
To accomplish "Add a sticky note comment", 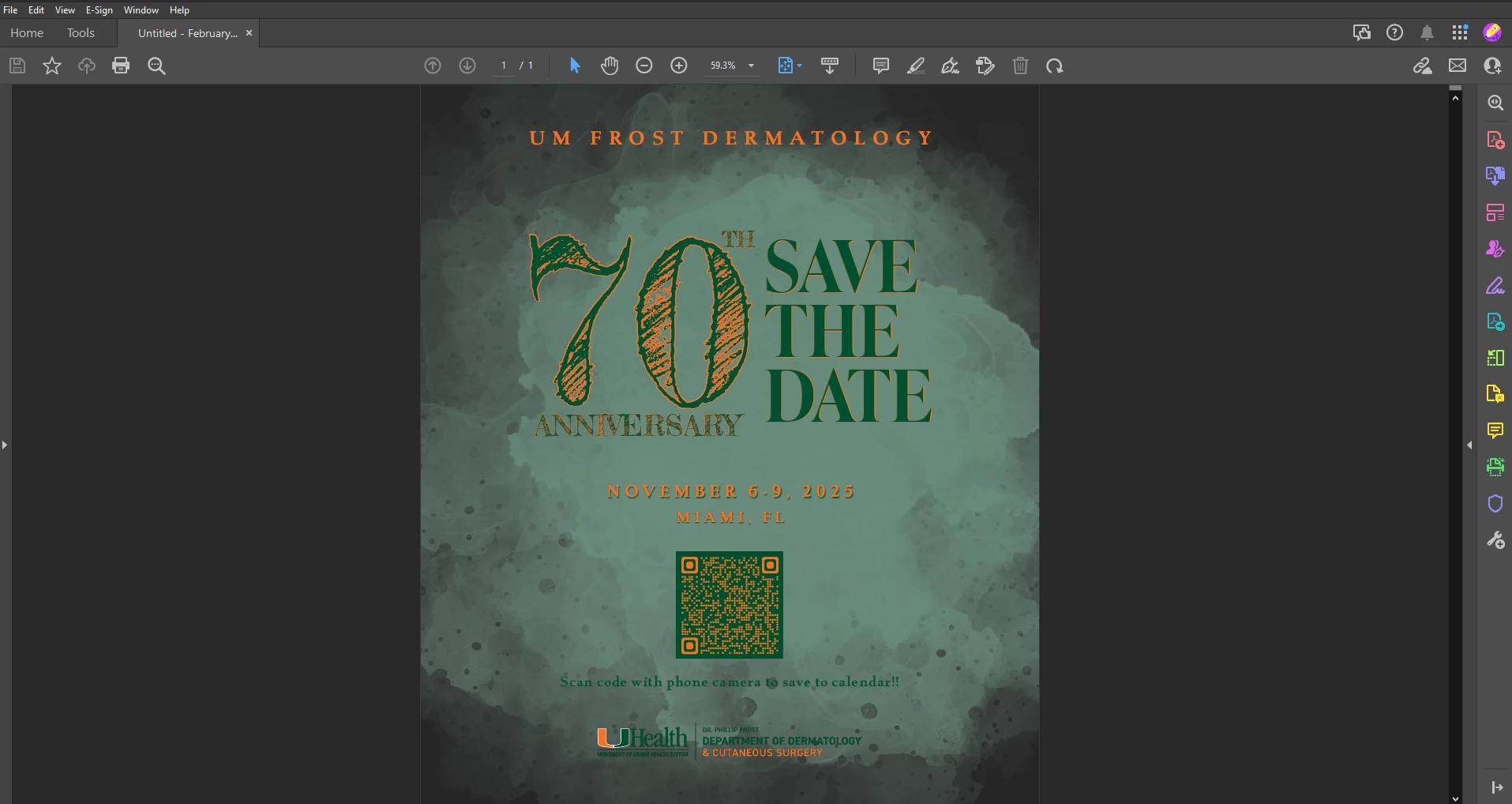I will (881, 66).
